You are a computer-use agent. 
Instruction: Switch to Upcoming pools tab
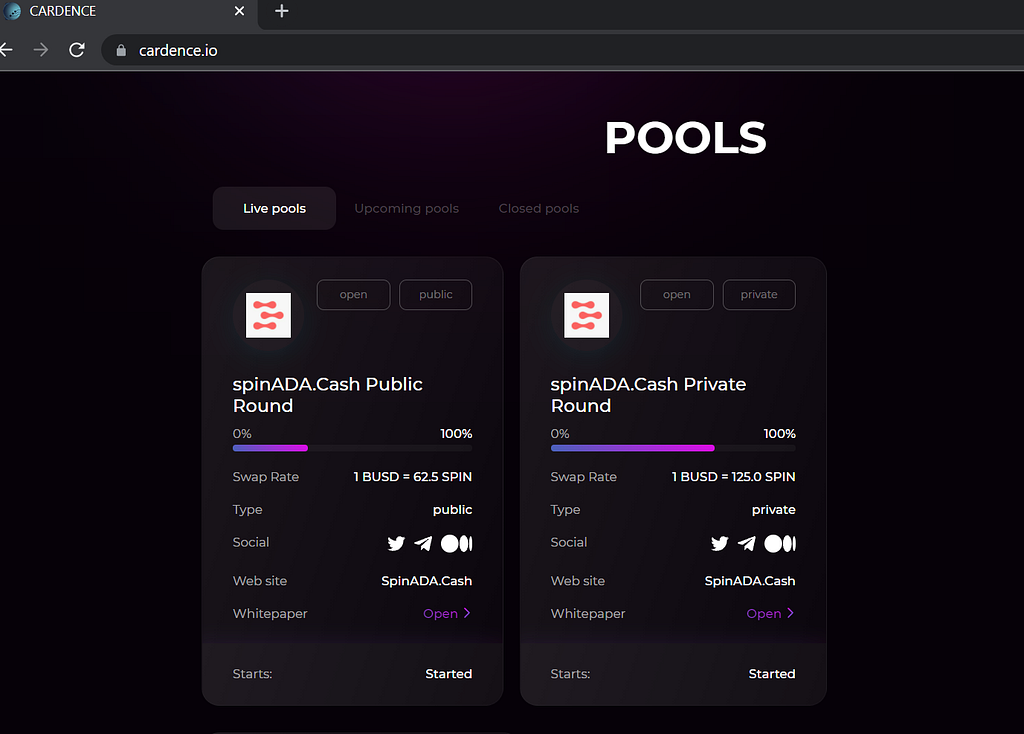click(x=406, y=208)
